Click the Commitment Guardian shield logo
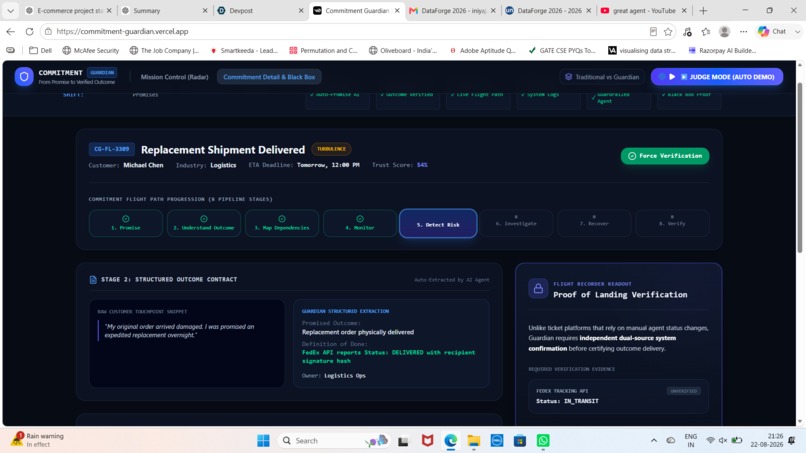This screenshot has height=453, width=806. click(x=24, y=77)
